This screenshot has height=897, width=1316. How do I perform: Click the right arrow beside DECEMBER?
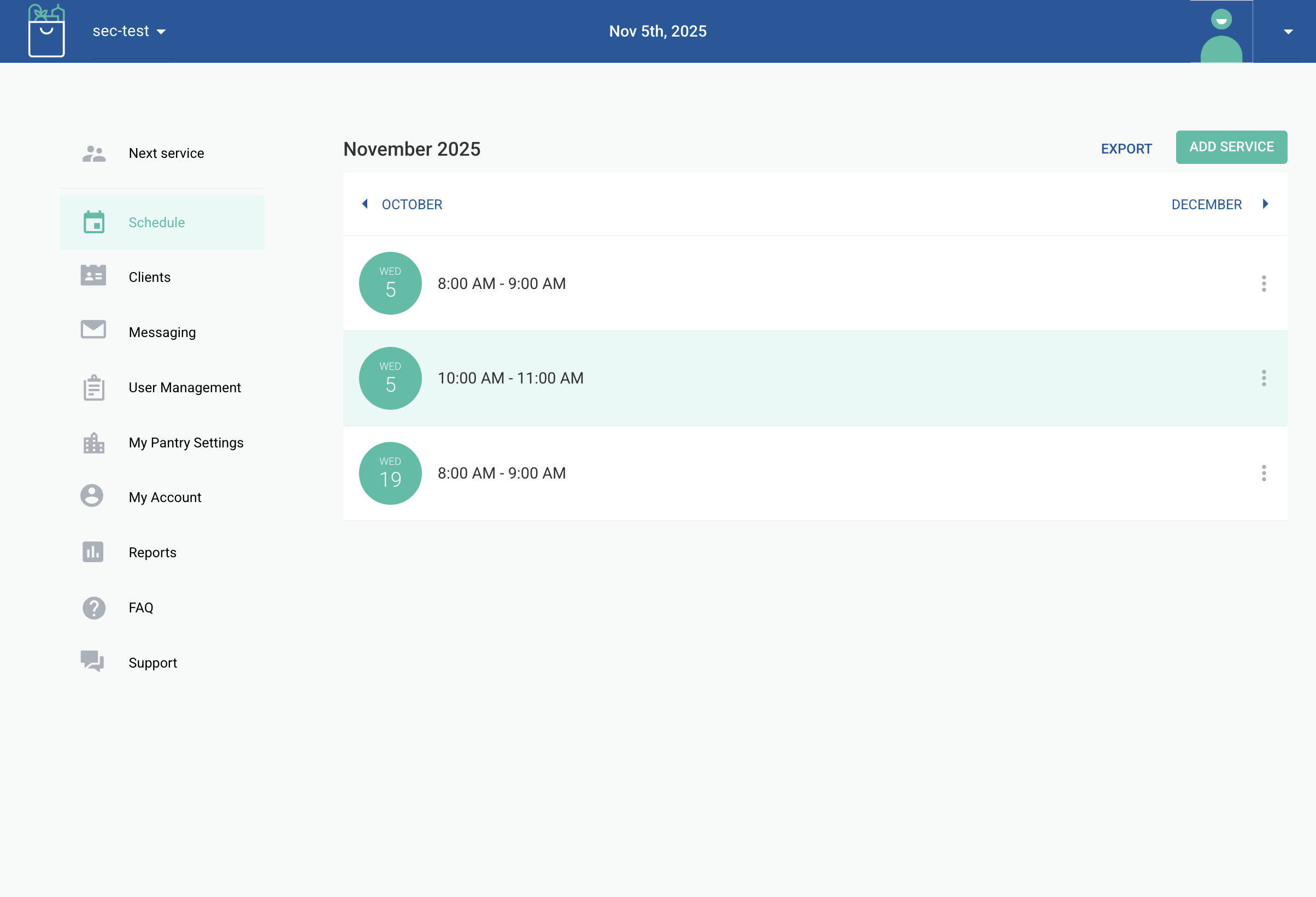(1265, 204)
